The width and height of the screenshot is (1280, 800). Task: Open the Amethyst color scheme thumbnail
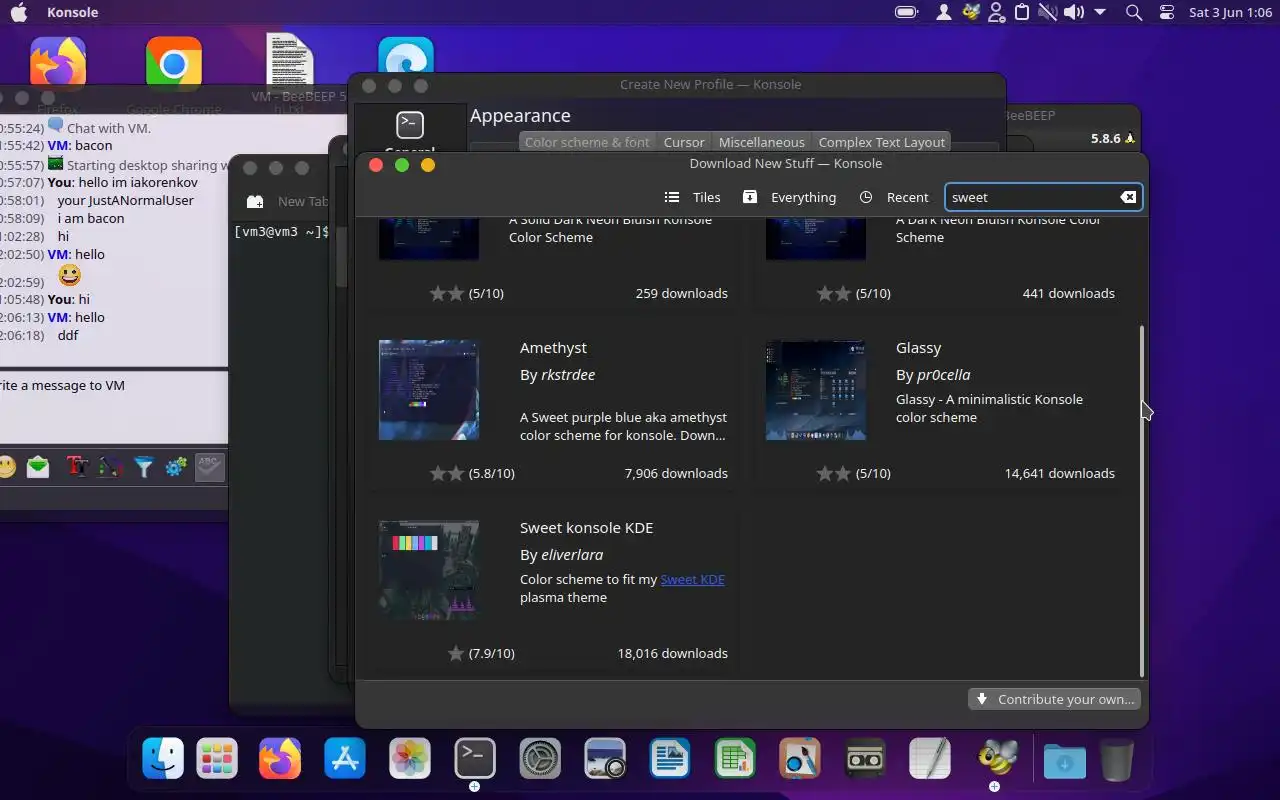[429, 390]
